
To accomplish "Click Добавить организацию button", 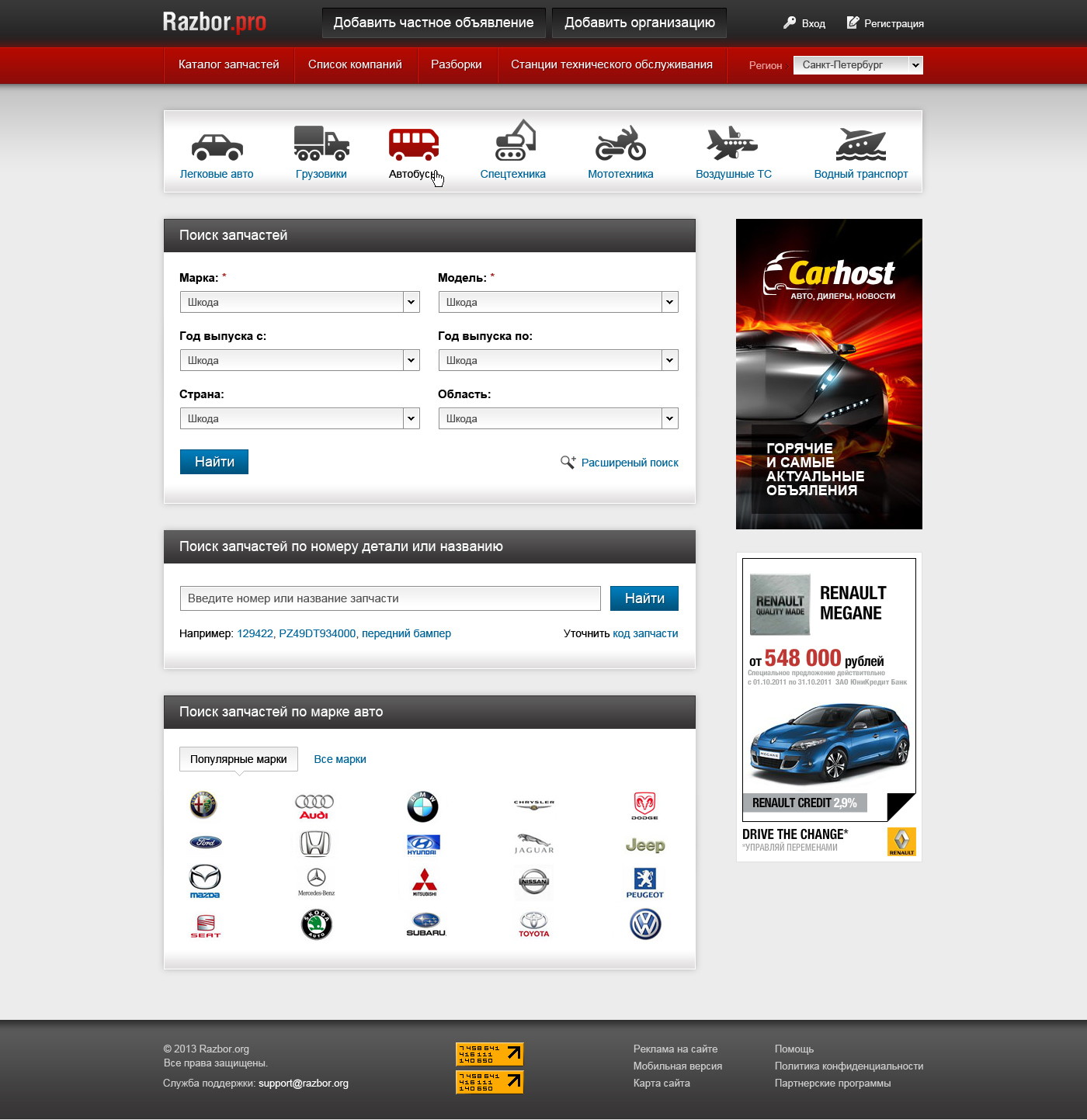I will (x=640, y=23).
